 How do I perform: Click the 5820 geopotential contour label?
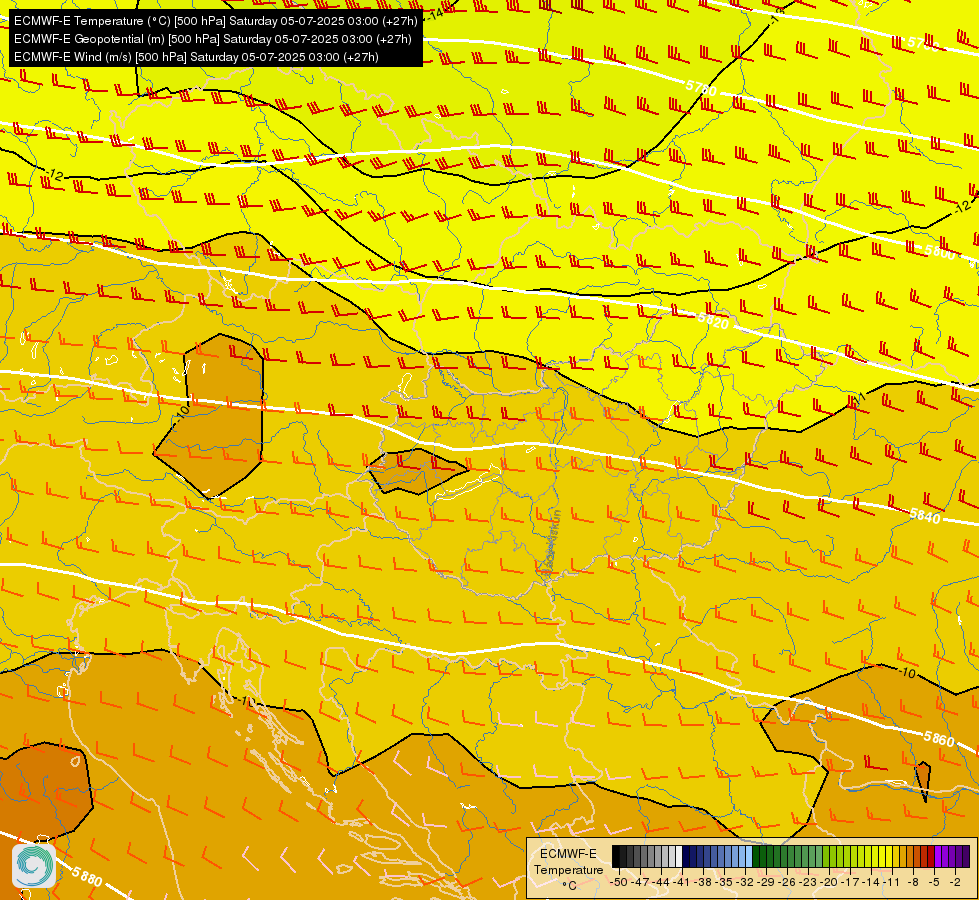[x=714, y=321]
